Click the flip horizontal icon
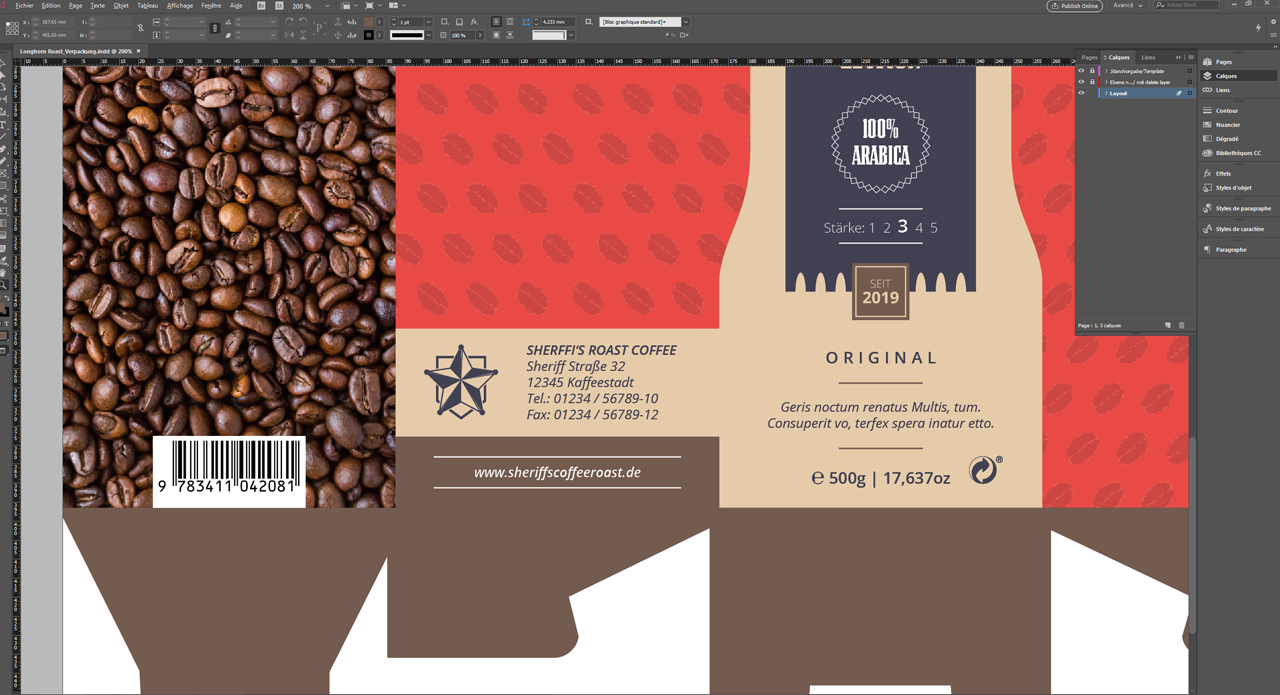 [x=289, y=35]
